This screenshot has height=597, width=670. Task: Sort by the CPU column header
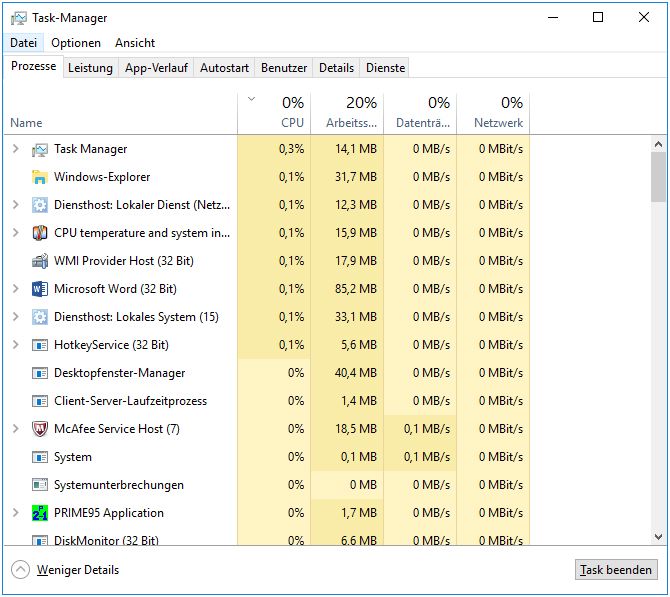(274, 113)
